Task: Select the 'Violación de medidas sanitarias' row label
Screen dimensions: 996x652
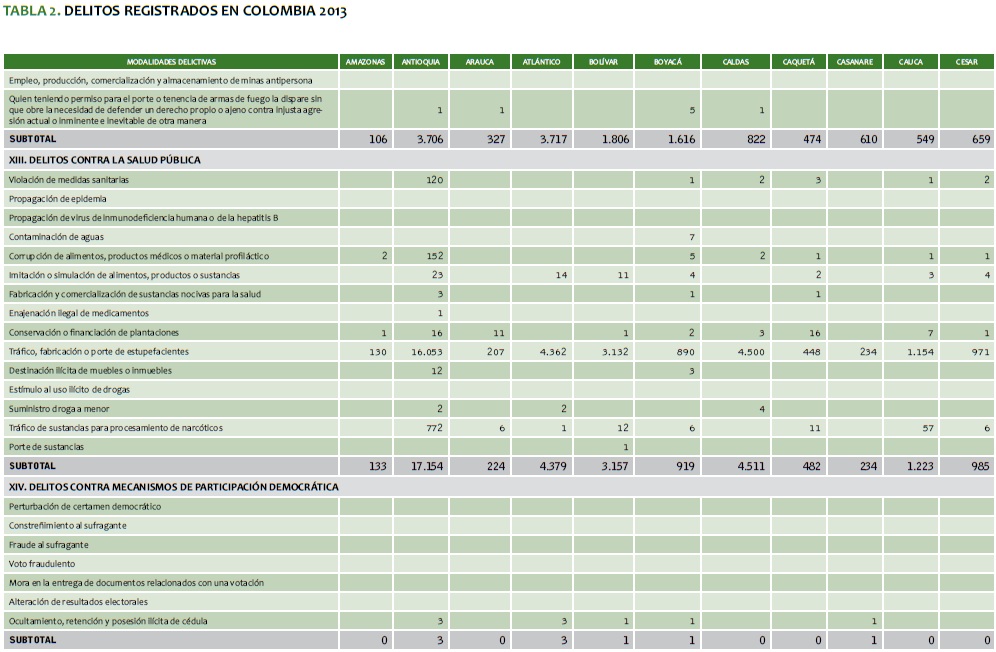Action: (69, 180)
